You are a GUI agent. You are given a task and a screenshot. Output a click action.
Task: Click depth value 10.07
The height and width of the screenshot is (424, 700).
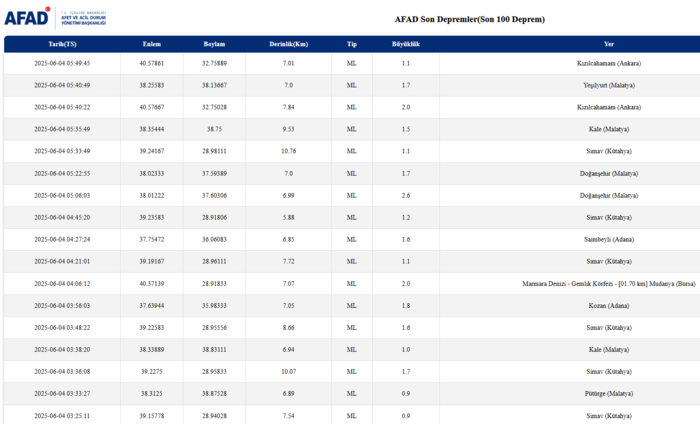(288, 371)
